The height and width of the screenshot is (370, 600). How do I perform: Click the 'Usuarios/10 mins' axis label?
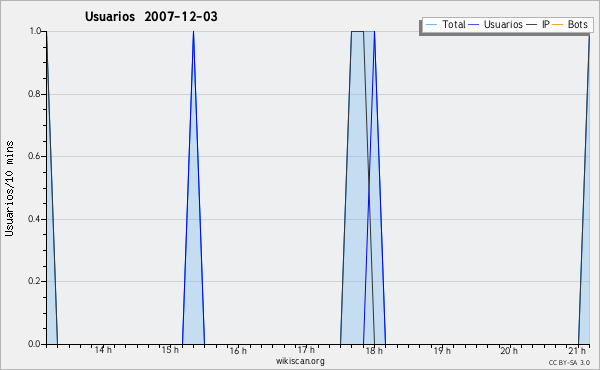[9, 189]
